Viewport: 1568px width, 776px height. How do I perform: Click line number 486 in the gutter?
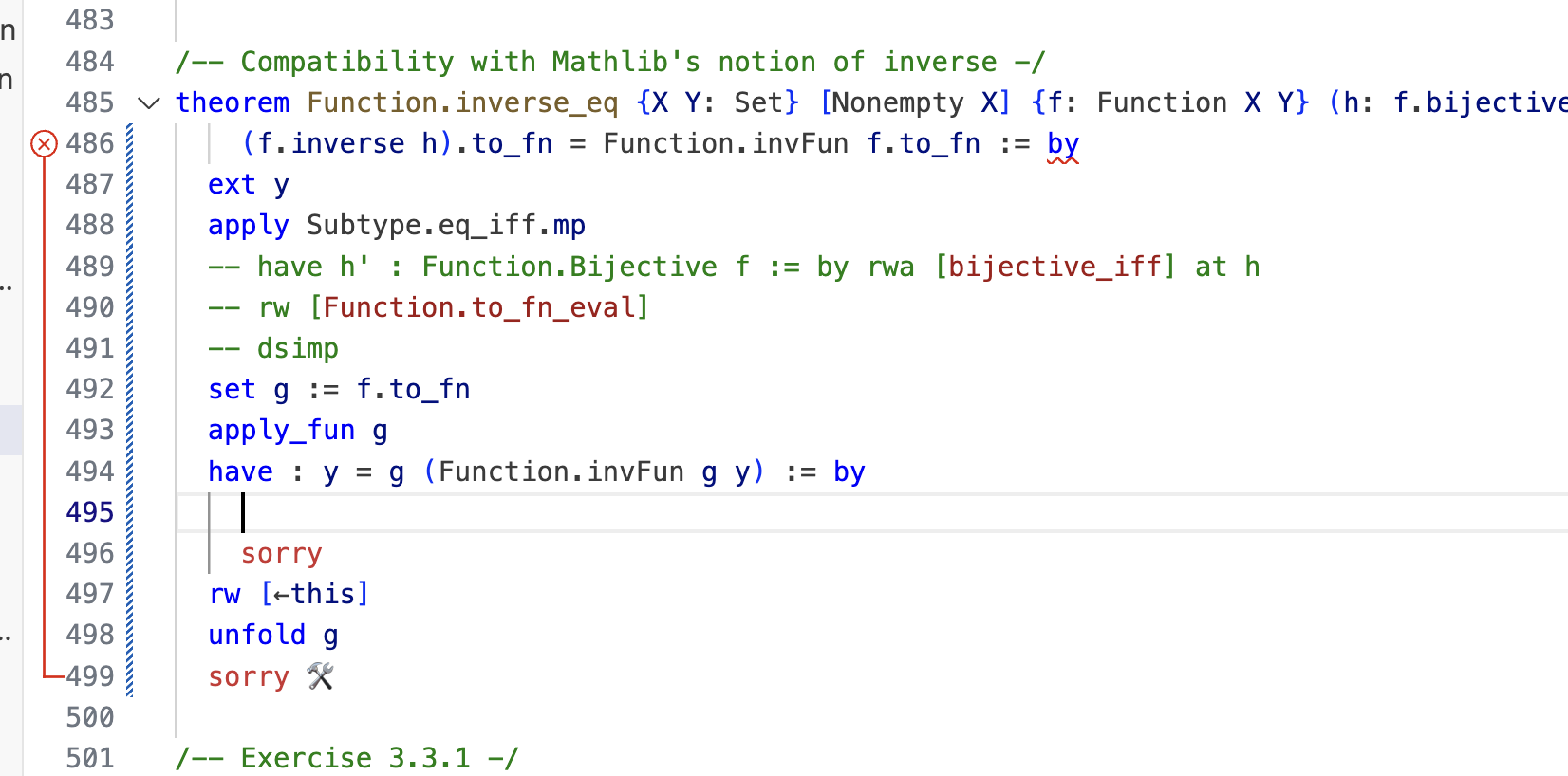pos(90,144)
